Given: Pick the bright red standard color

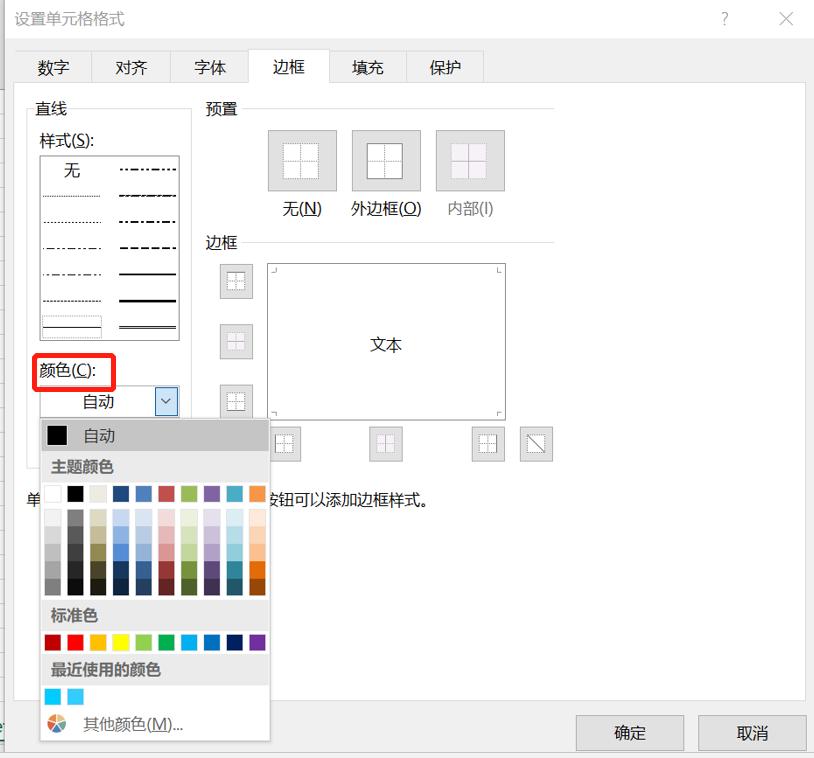Looking at the screenshot, I should [x=75, y=642].
